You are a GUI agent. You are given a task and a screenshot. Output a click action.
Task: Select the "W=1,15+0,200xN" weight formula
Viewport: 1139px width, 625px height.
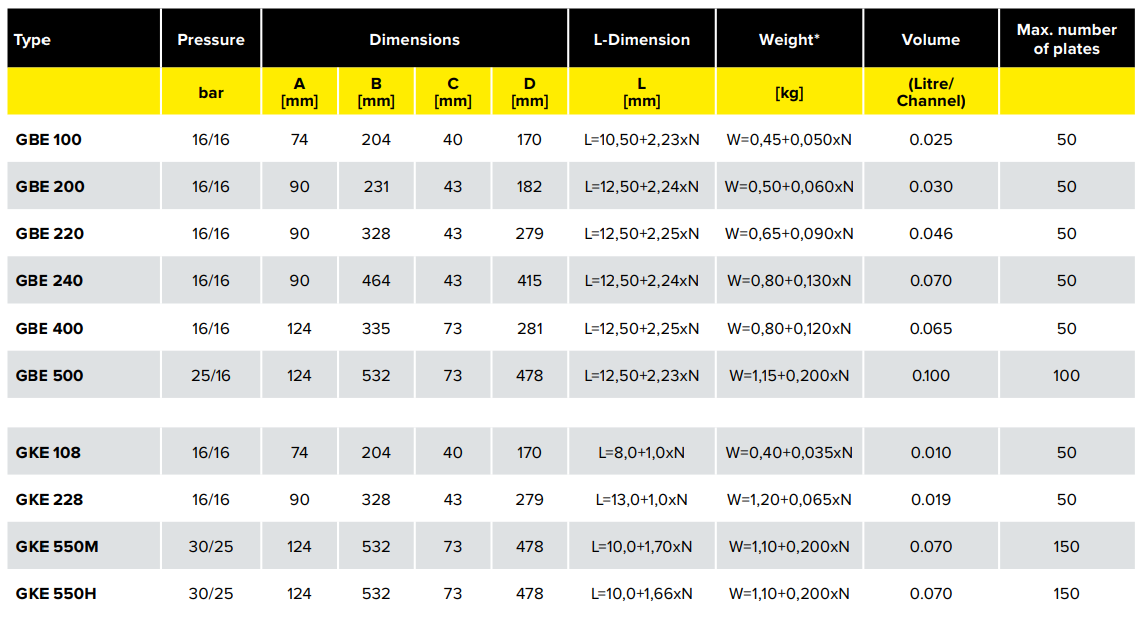coord(789,376)
